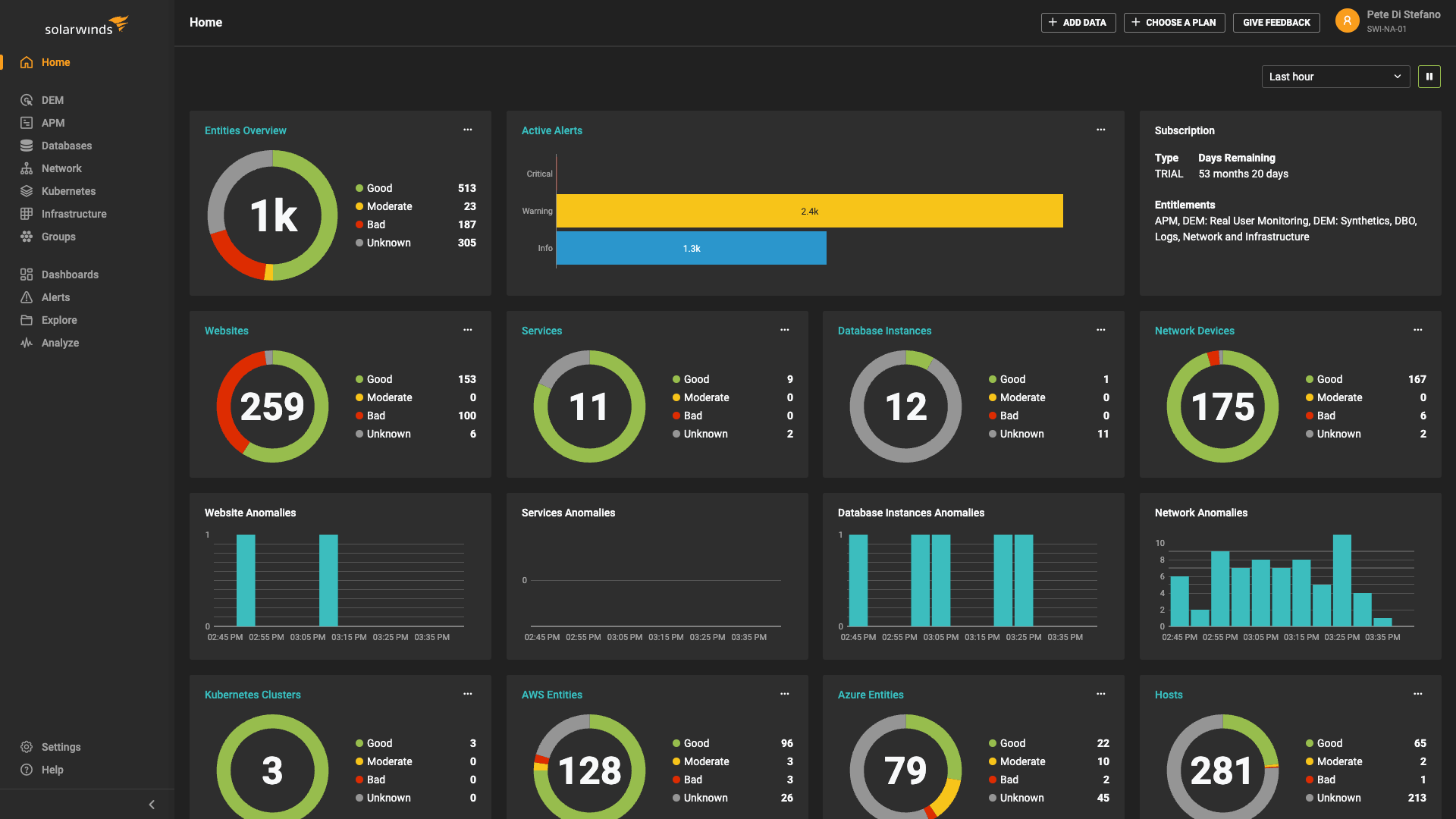Select the Network monitoring icon

[61, 168]
